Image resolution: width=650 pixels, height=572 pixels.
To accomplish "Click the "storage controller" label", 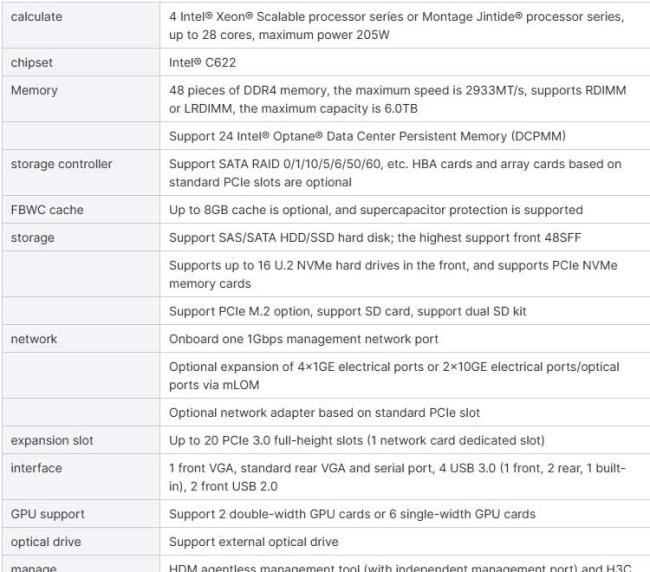I will tap(61, 164).
